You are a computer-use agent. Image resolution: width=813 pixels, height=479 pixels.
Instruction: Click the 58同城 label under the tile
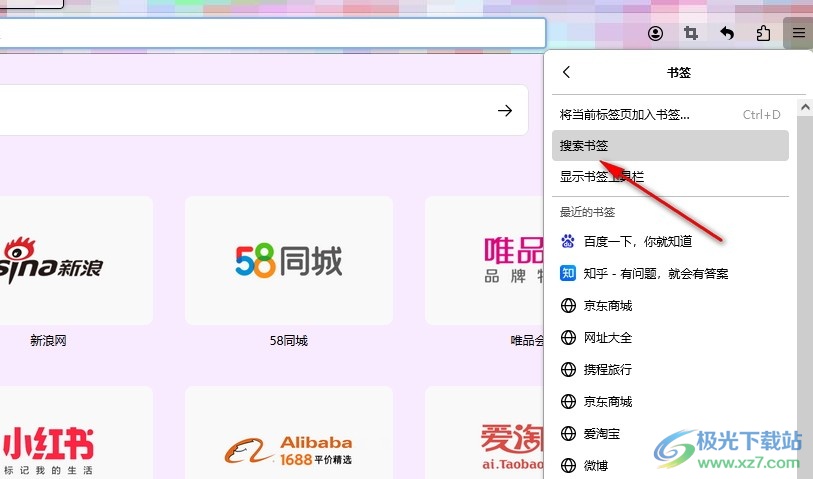click(x=289, y=341)
